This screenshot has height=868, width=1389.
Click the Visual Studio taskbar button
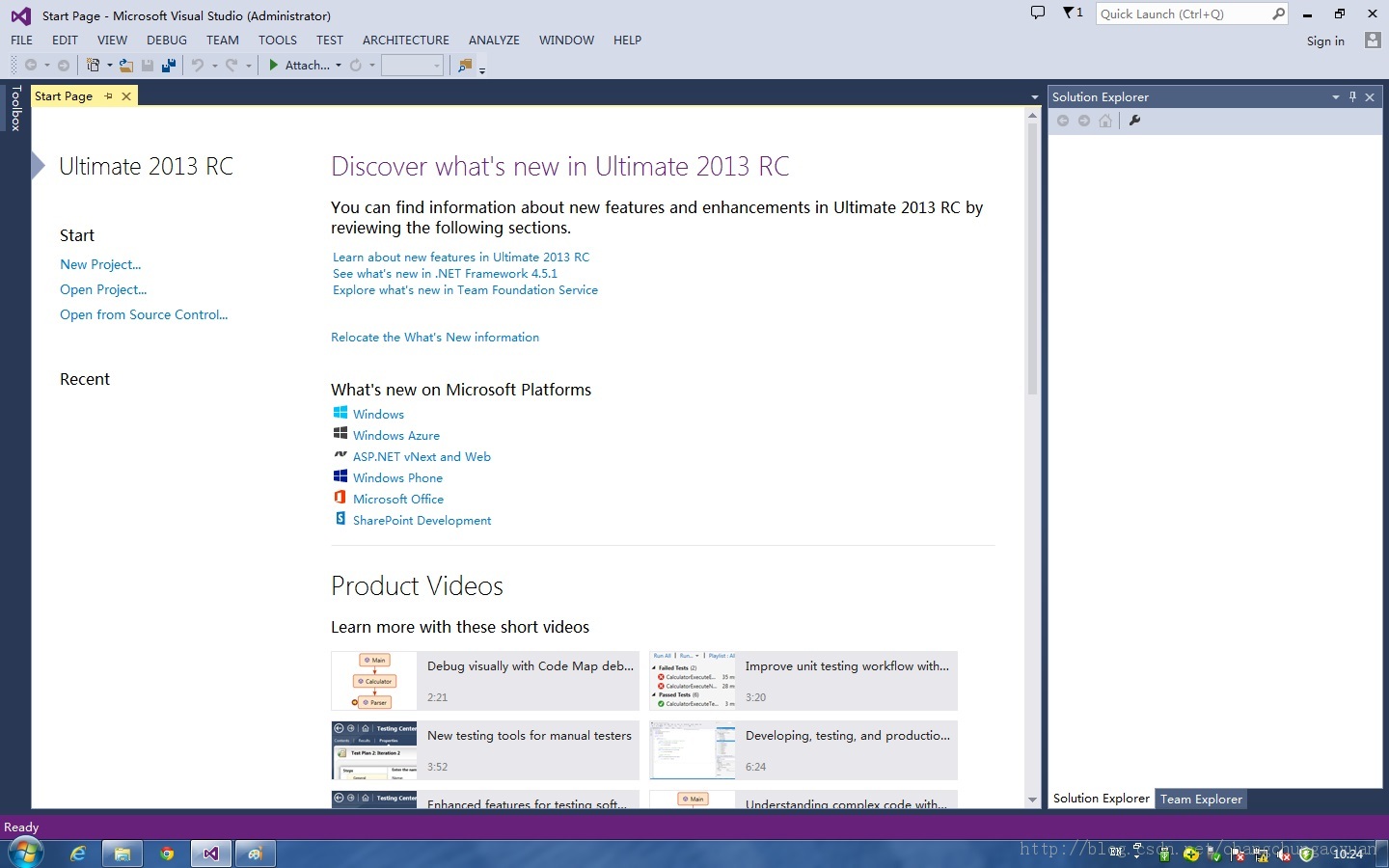coord(211,854)
